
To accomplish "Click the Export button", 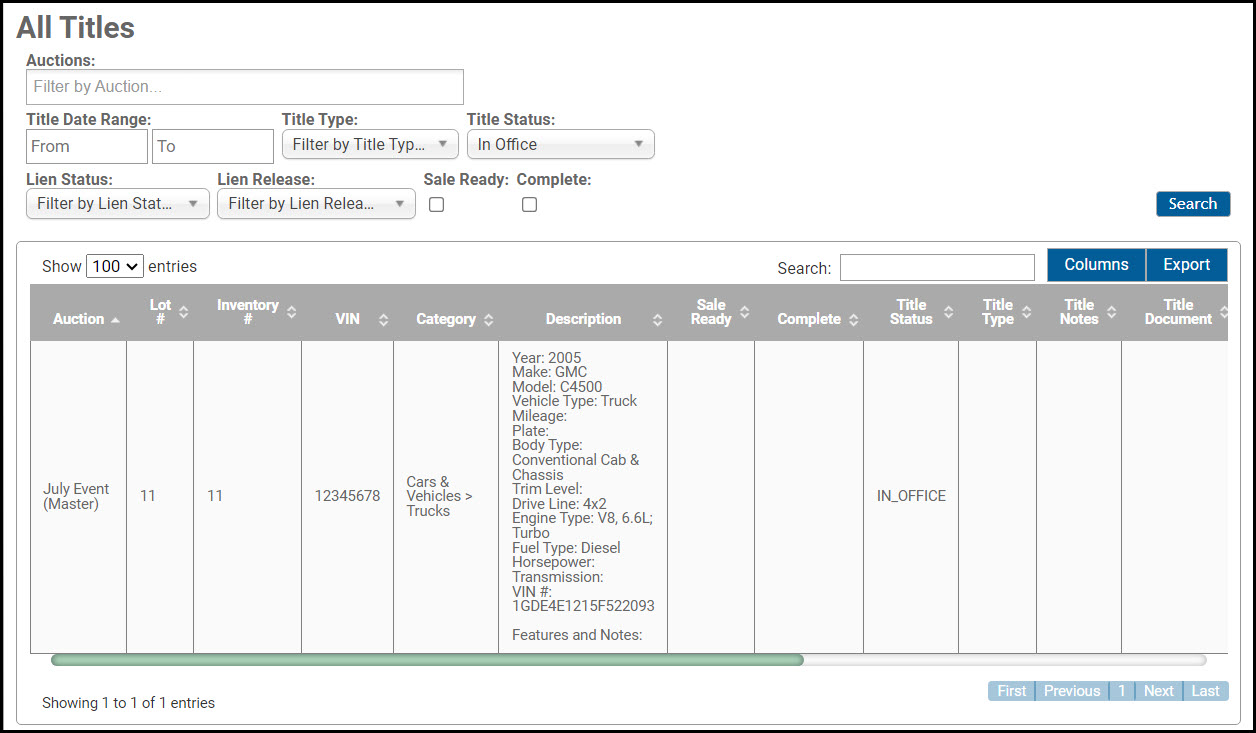I will (1187, 265).
